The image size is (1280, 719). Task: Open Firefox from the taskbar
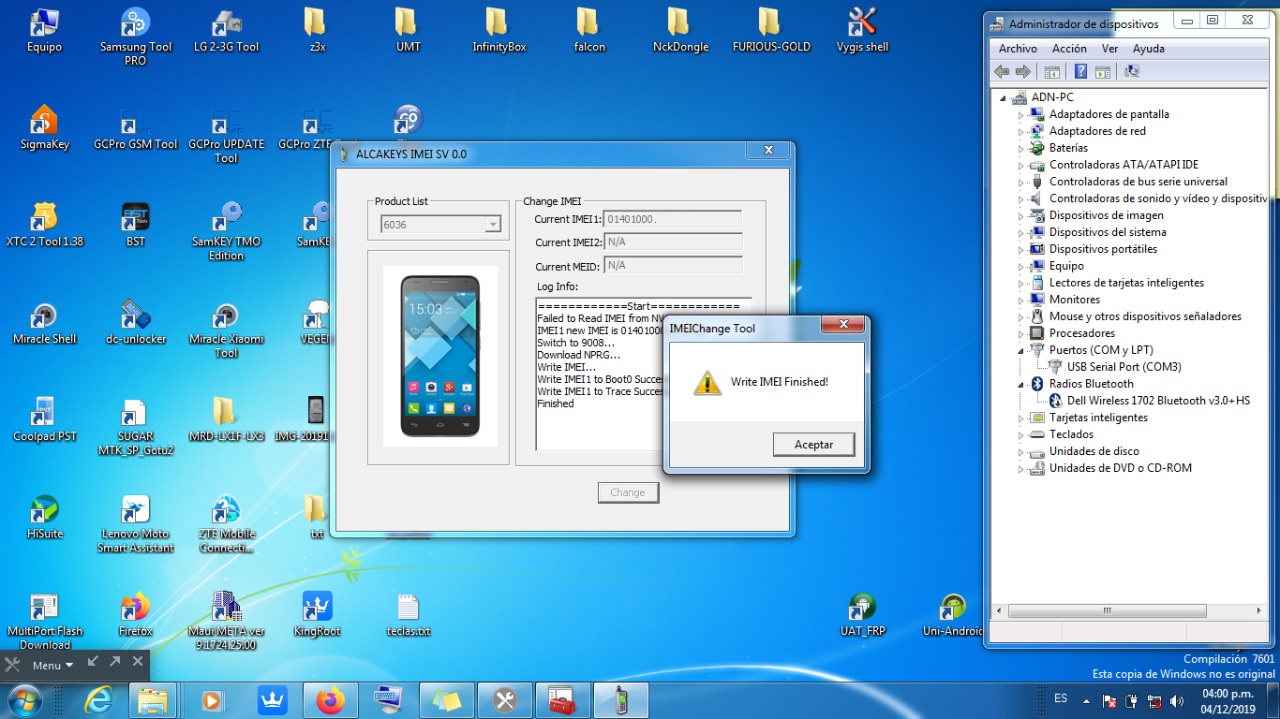(330, 700)
